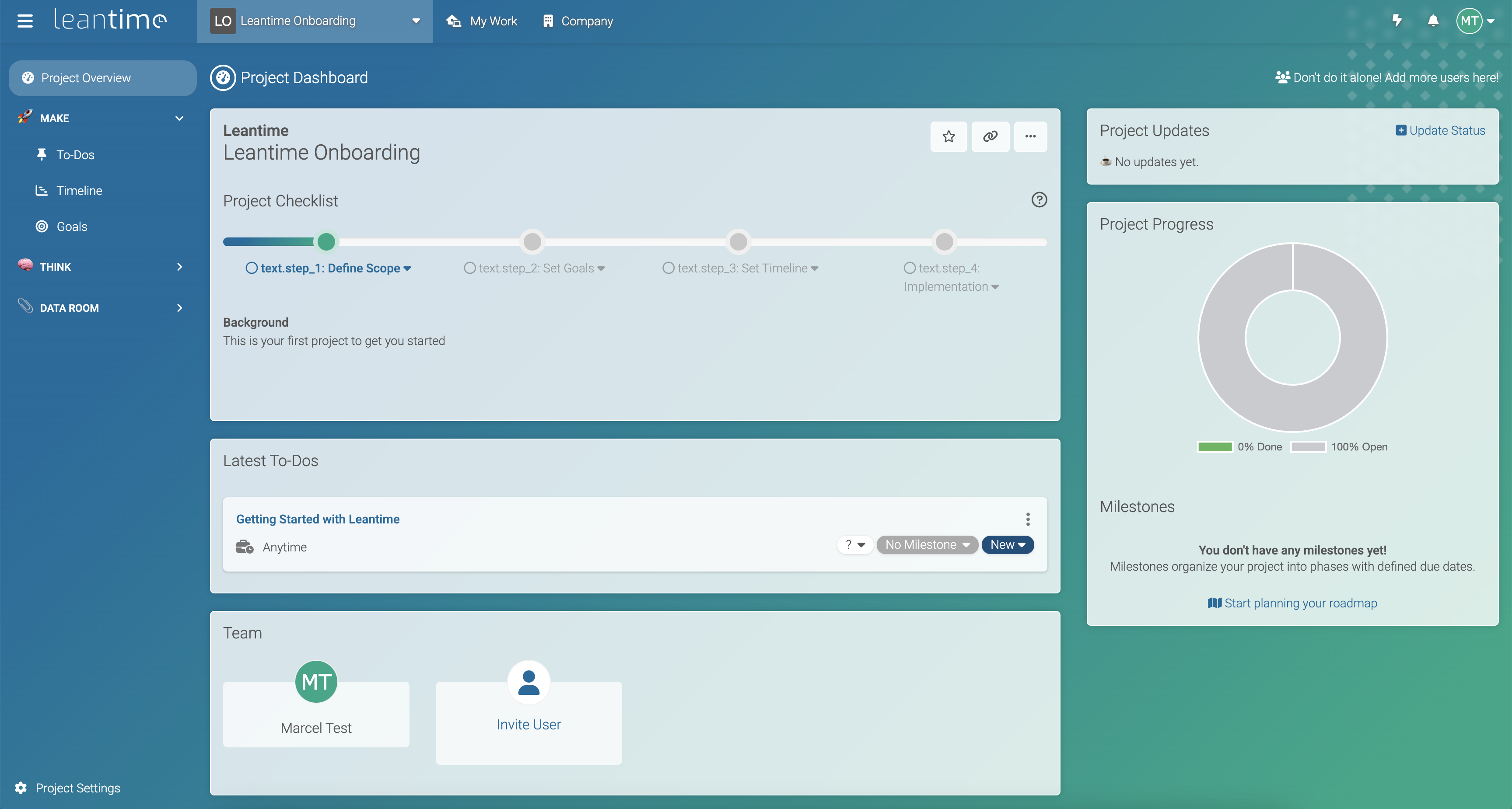Screen dimensions: 1512x809
Task: Go to My Work menu
Action: [x=482, y=21]
